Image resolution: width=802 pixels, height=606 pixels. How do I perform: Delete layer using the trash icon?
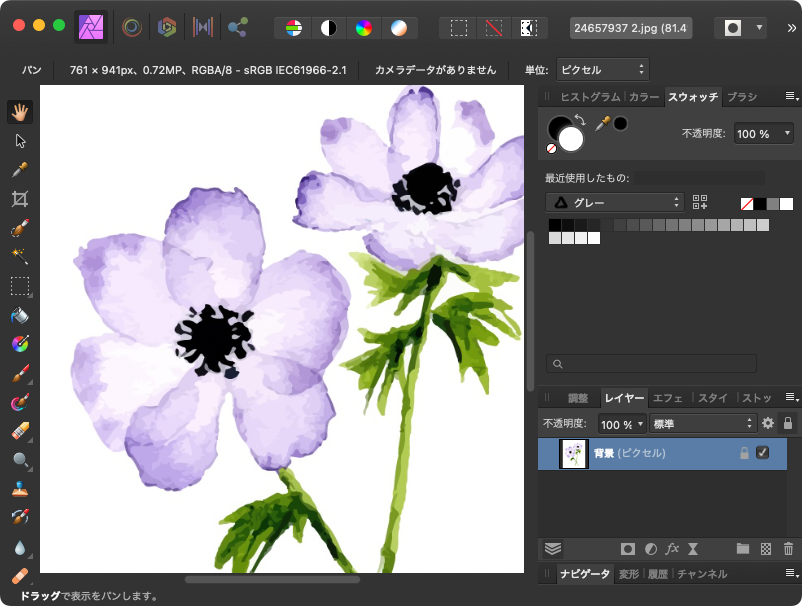(788, 549)
